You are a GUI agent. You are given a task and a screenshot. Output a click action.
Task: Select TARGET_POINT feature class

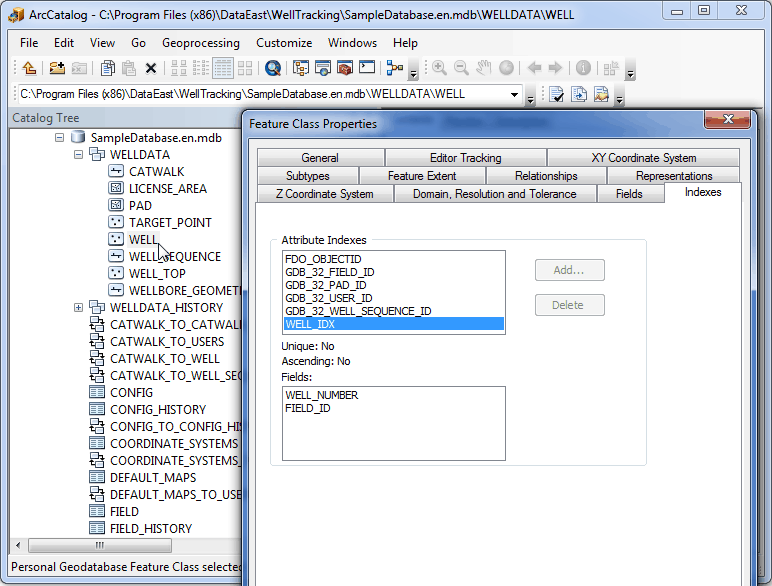(170, 223)
